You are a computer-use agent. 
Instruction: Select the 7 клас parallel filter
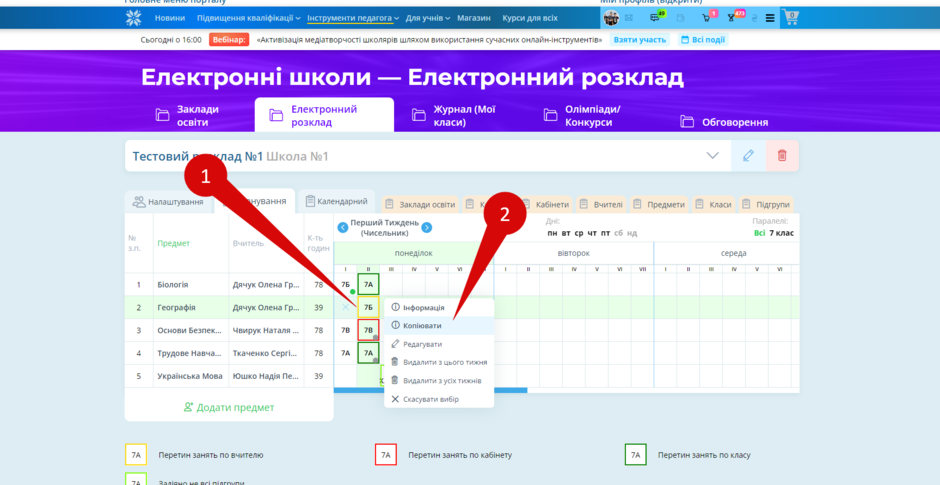pyautogui.click(x=781, y=233)
